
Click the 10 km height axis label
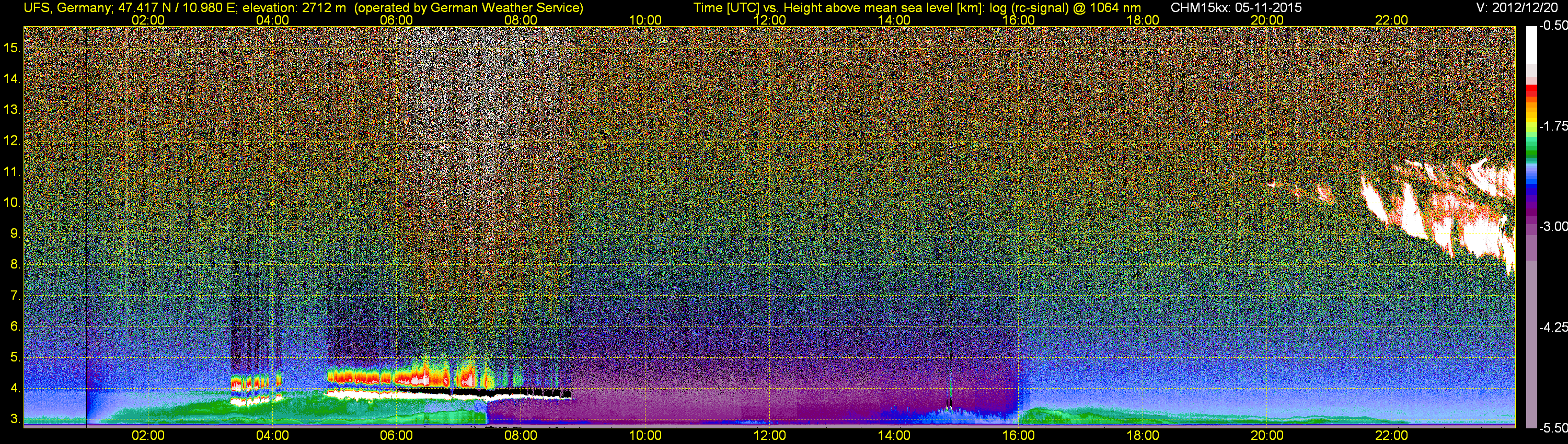(x=12, y=203)
